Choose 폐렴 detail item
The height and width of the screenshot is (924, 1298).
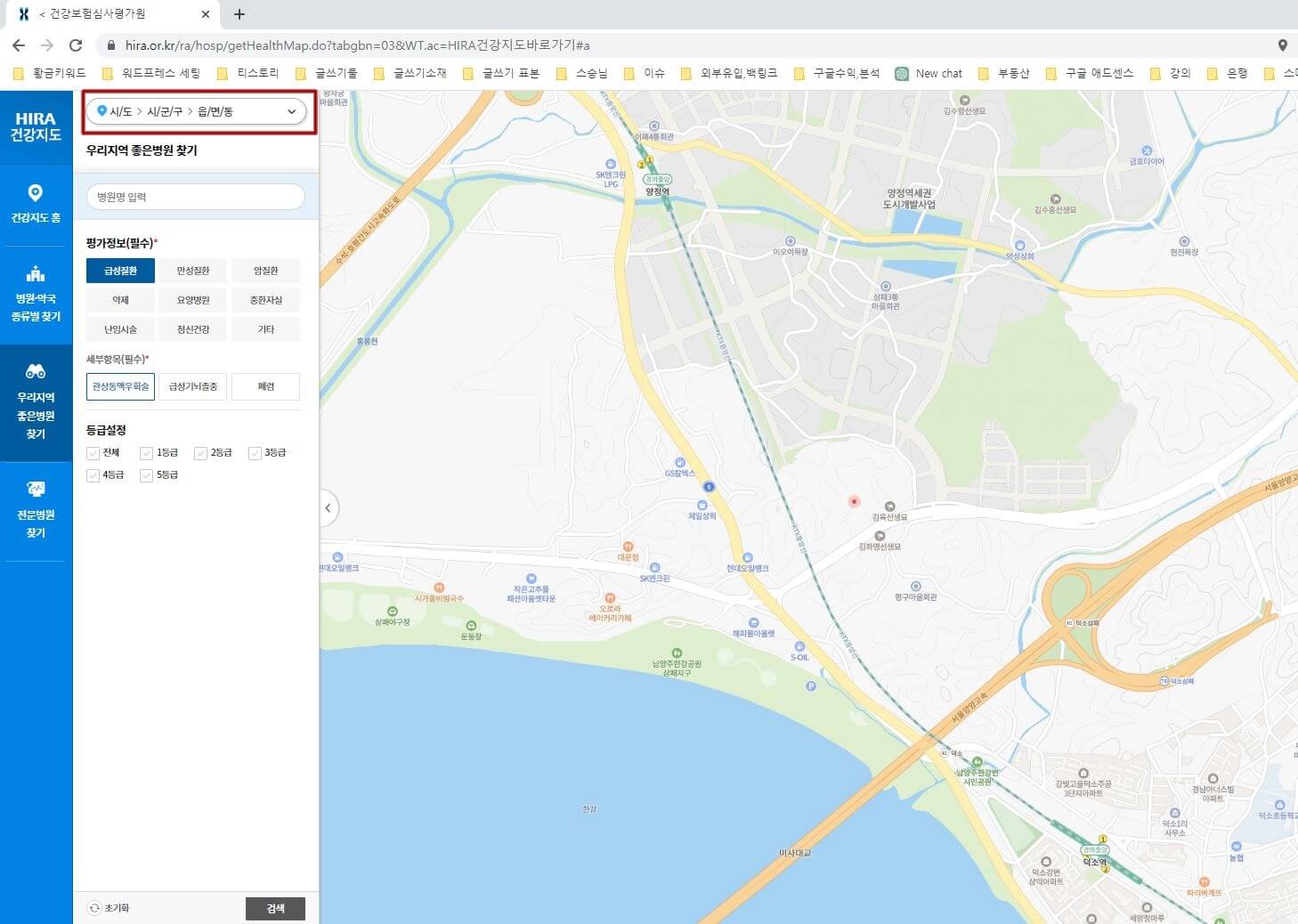[x=265, y=386]
